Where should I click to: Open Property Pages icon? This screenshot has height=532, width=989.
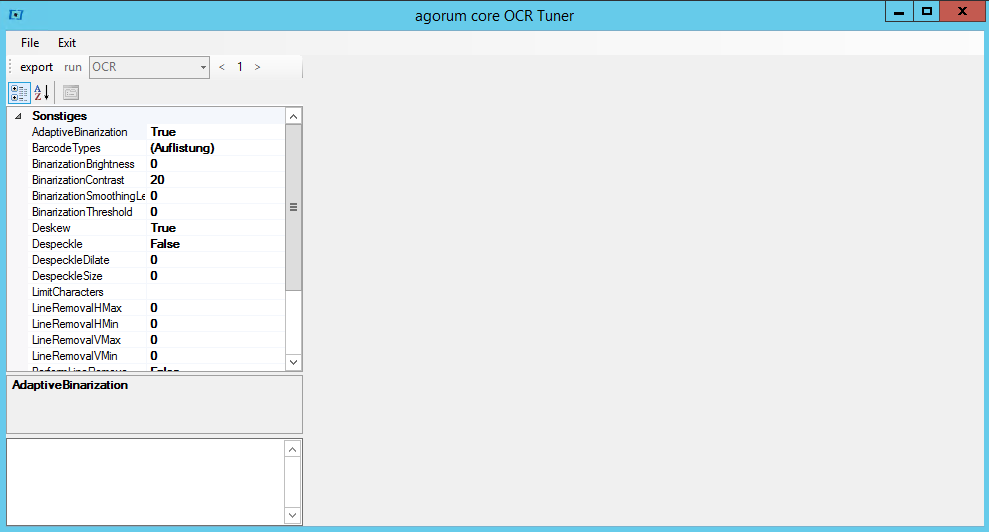point(71,93)
